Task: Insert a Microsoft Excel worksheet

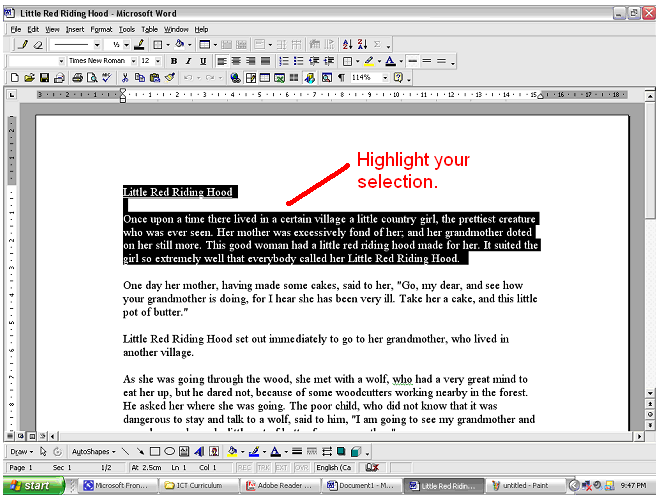Action: tap(279, 78)
